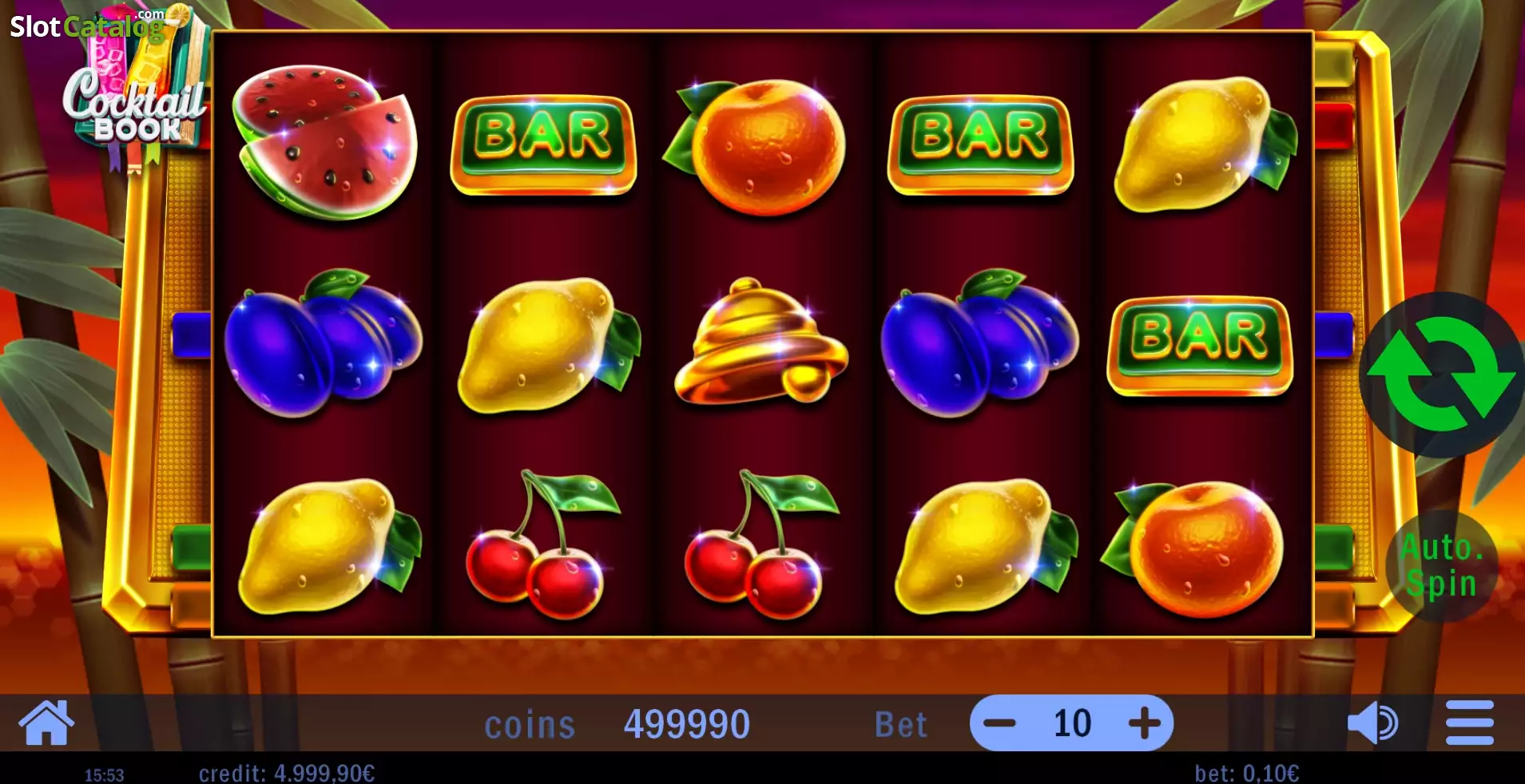Click the bet value 10 field
This screenshot has width=1525, height=784.
(x=1072, y=723)
